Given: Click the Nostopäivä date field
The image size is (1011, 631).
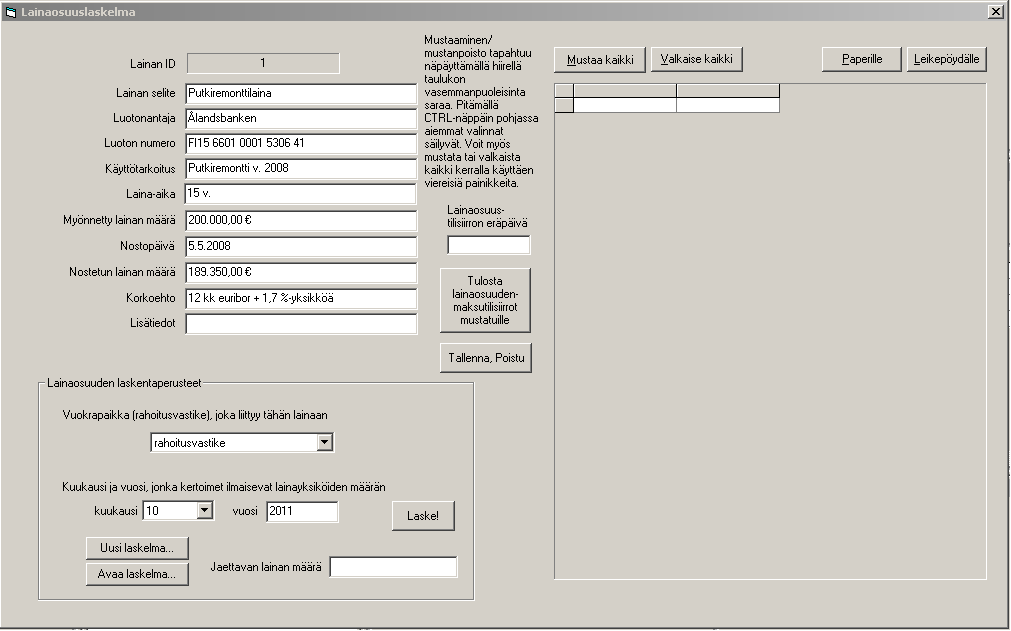Looking at the screenshot, I should click(301, 246).
